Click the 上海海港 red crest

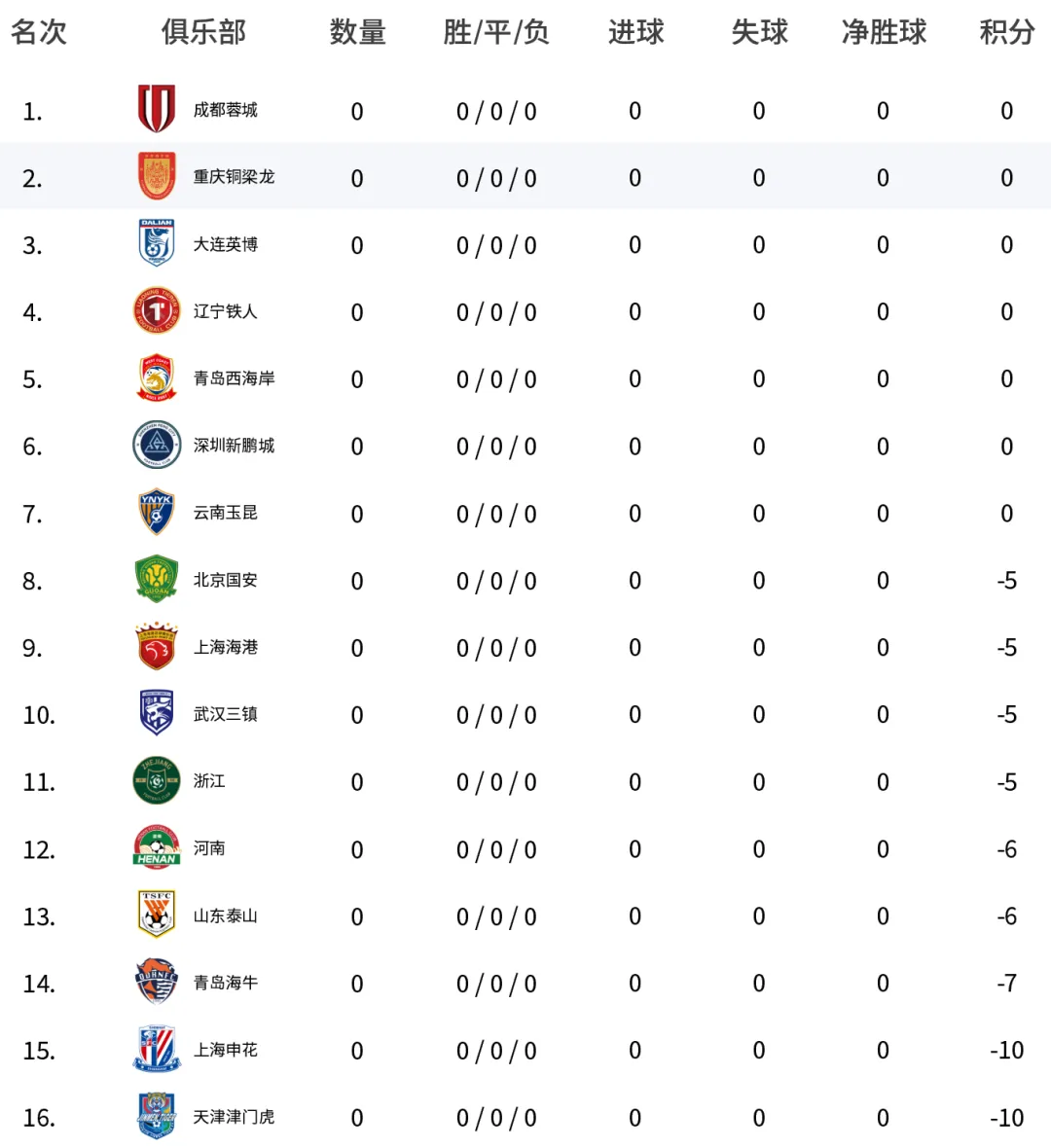point(156,647)
